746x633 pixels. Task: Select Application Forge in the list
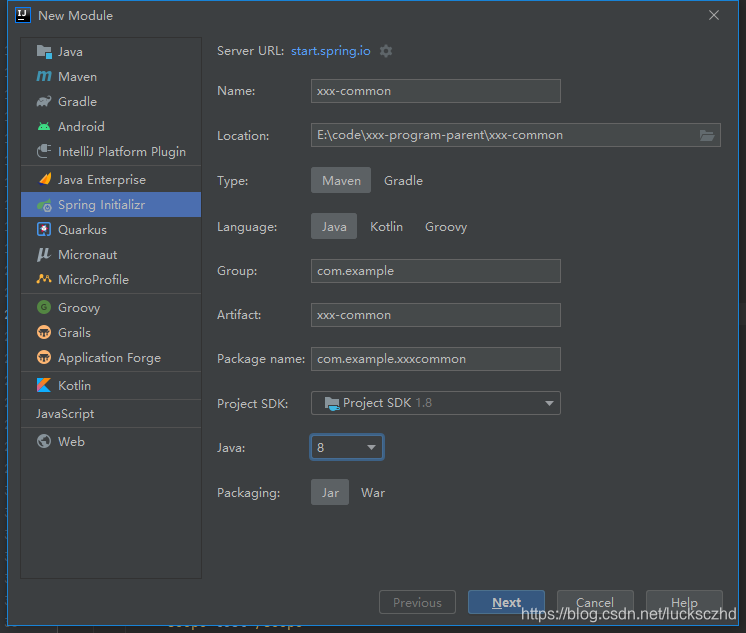click(111, 357)
